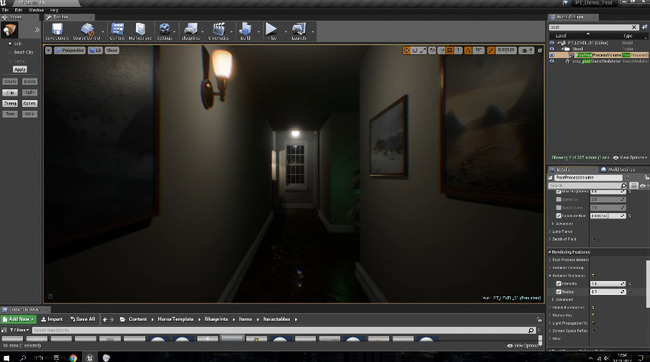This screenshot has height=362, width=650.
Task: Expand the modes panel chevron
Action: [x=37, y=30]
